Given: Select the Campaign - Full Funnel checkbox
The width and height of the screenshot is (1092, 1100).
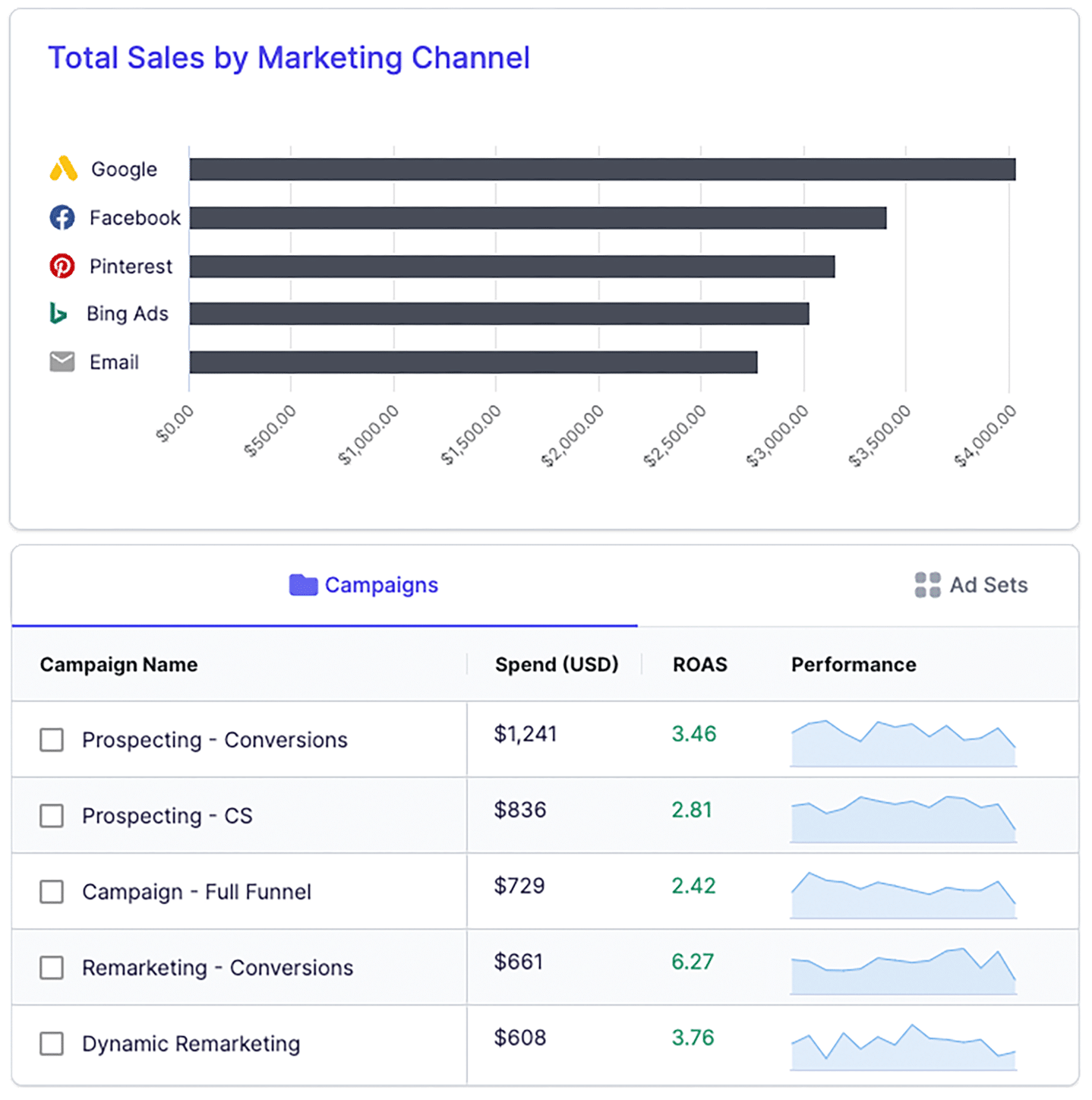Looking at the screenshot, I should [x=52, y=892].
